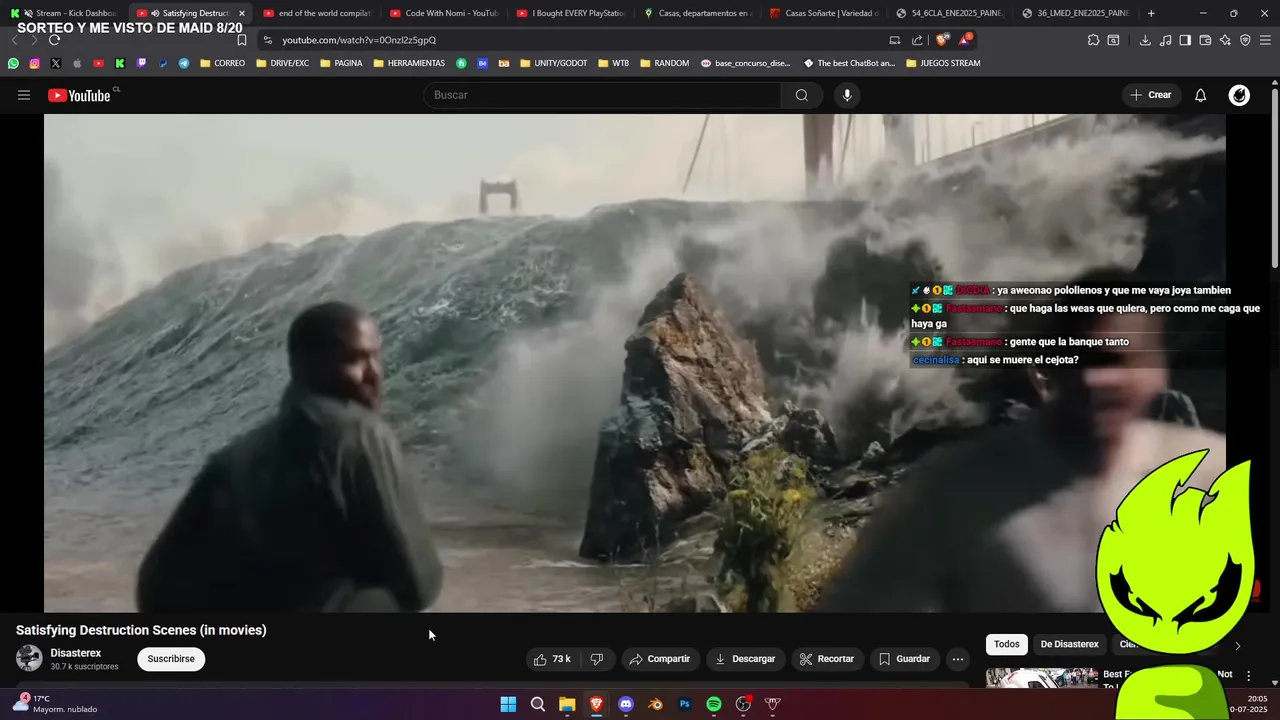
Task: Click the Compartir button
Action: click(x=659, y=659)
